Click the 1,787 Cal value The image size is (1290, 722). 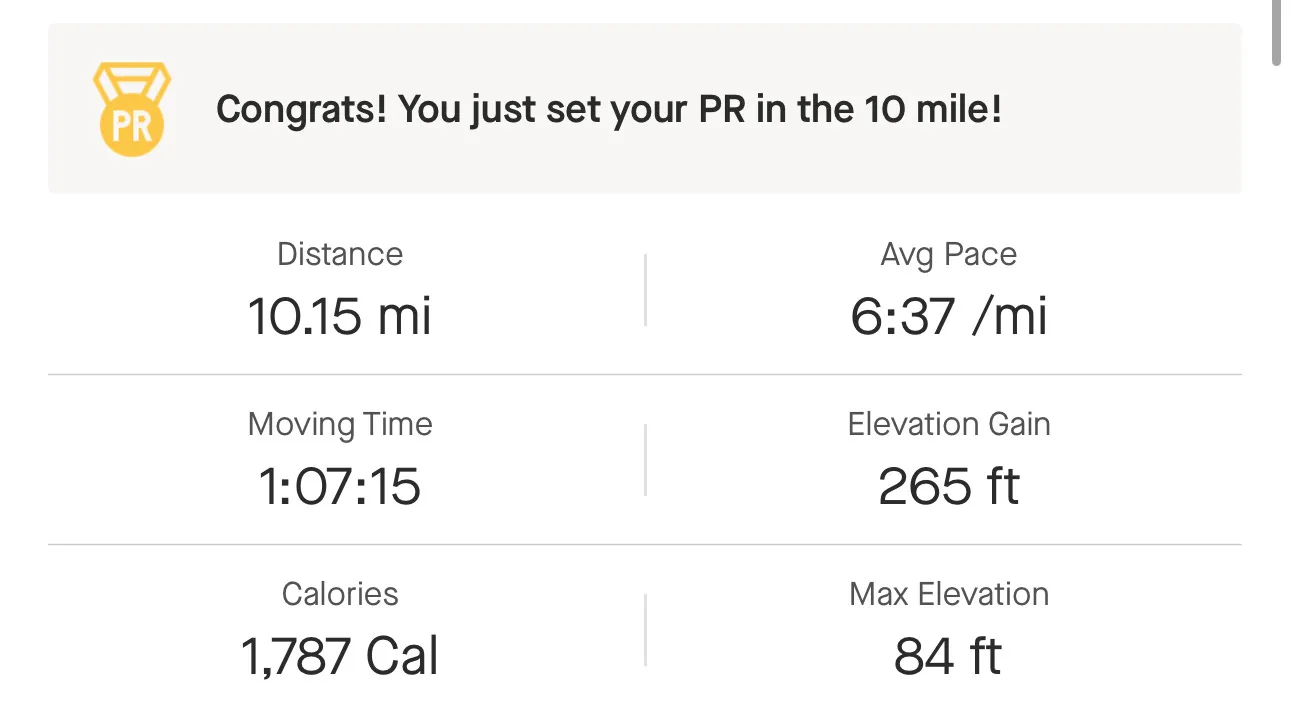tap(340, 656)
